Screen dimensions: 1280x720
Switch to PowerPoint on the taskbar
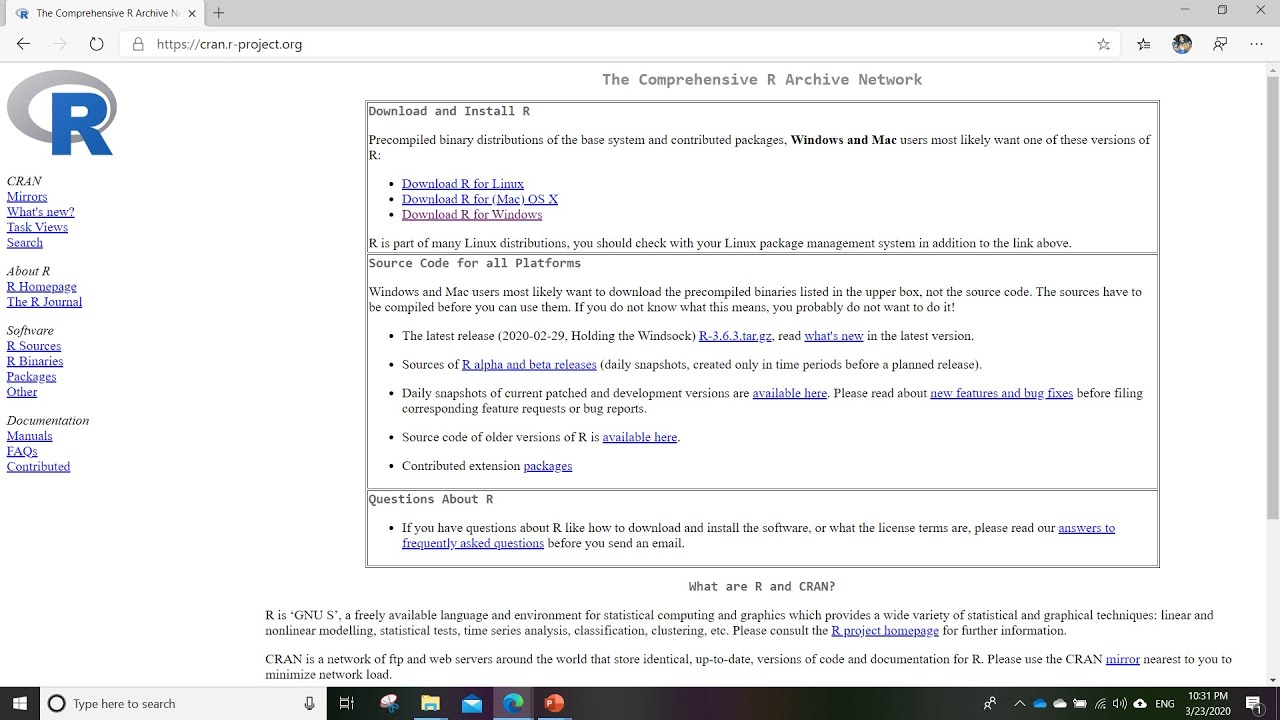tap(554, 704)
